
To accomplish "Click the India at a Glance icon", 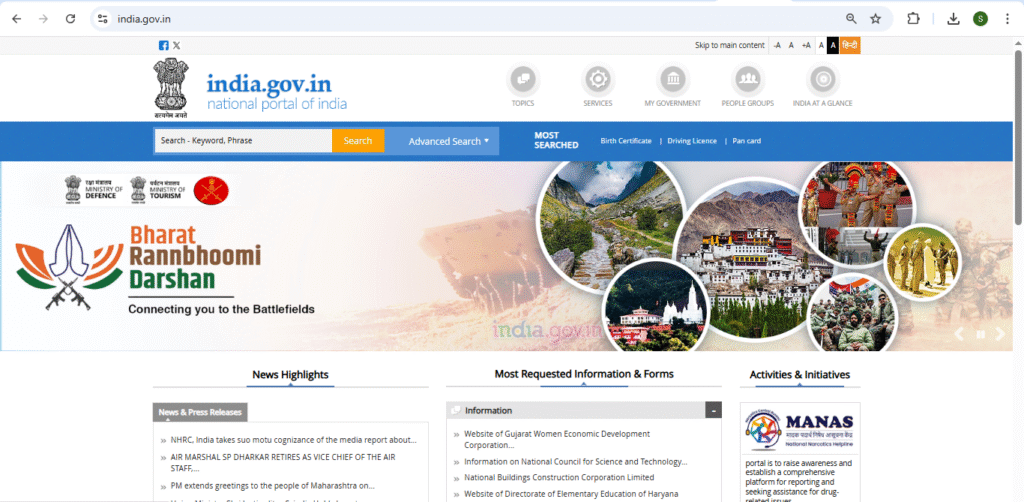I will point(822,80).
